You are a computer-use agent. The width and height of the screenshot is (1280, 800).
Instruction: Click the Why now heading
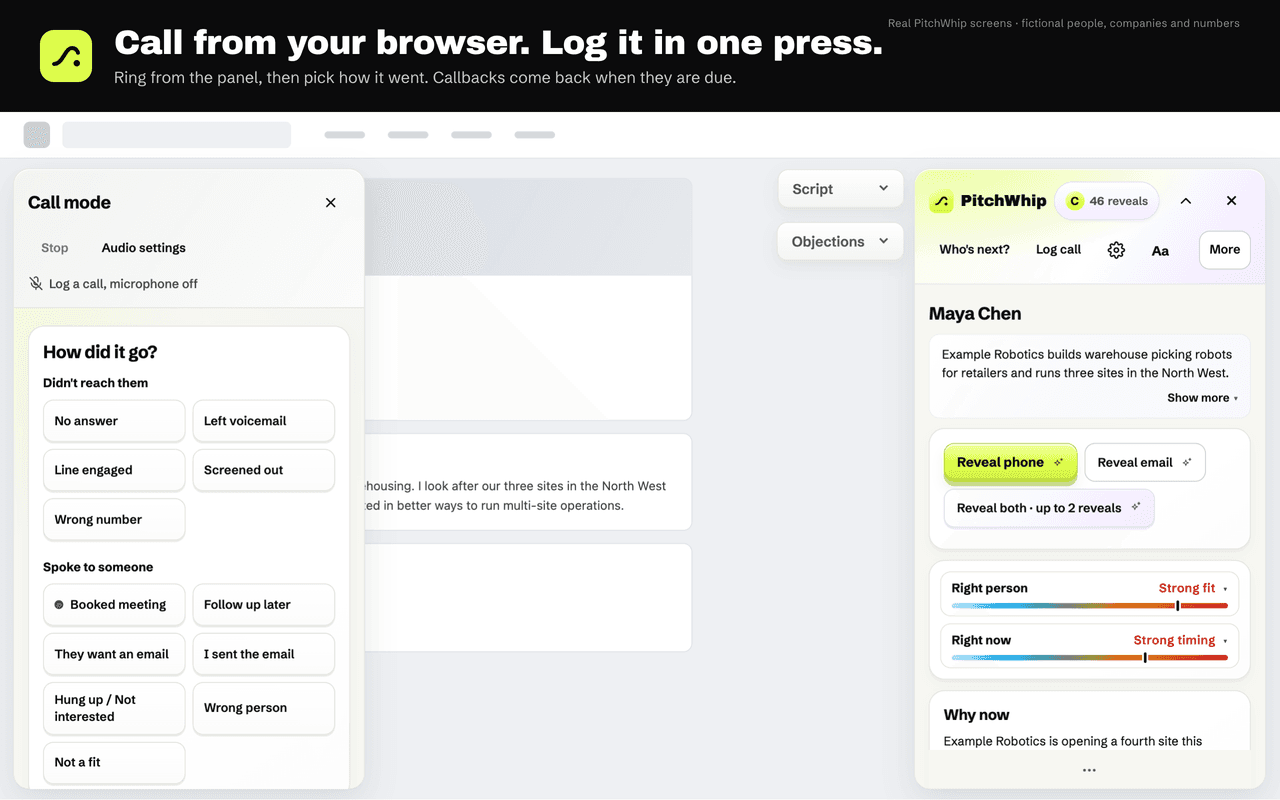pyautogui.click(x=976, y=715)
